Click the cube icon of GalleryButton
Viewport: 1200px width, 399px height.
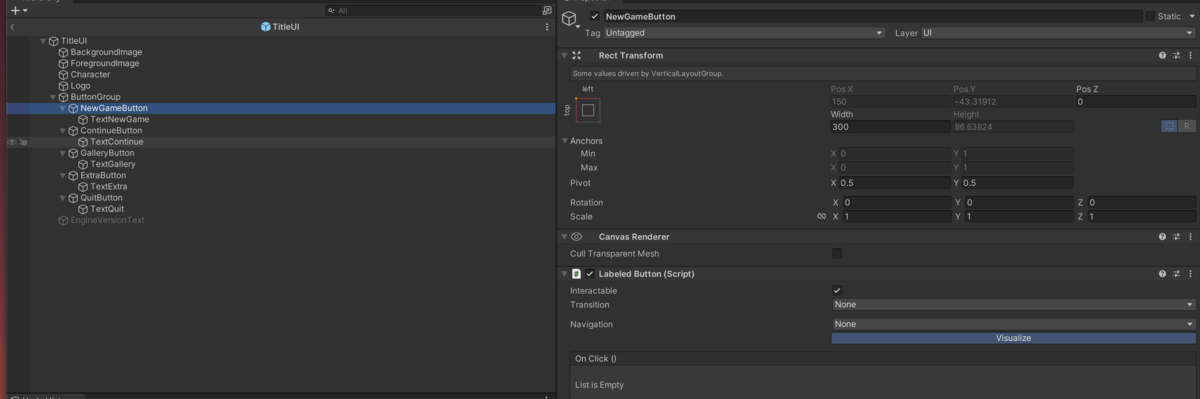pyautogui.click(x=73, y=153)
